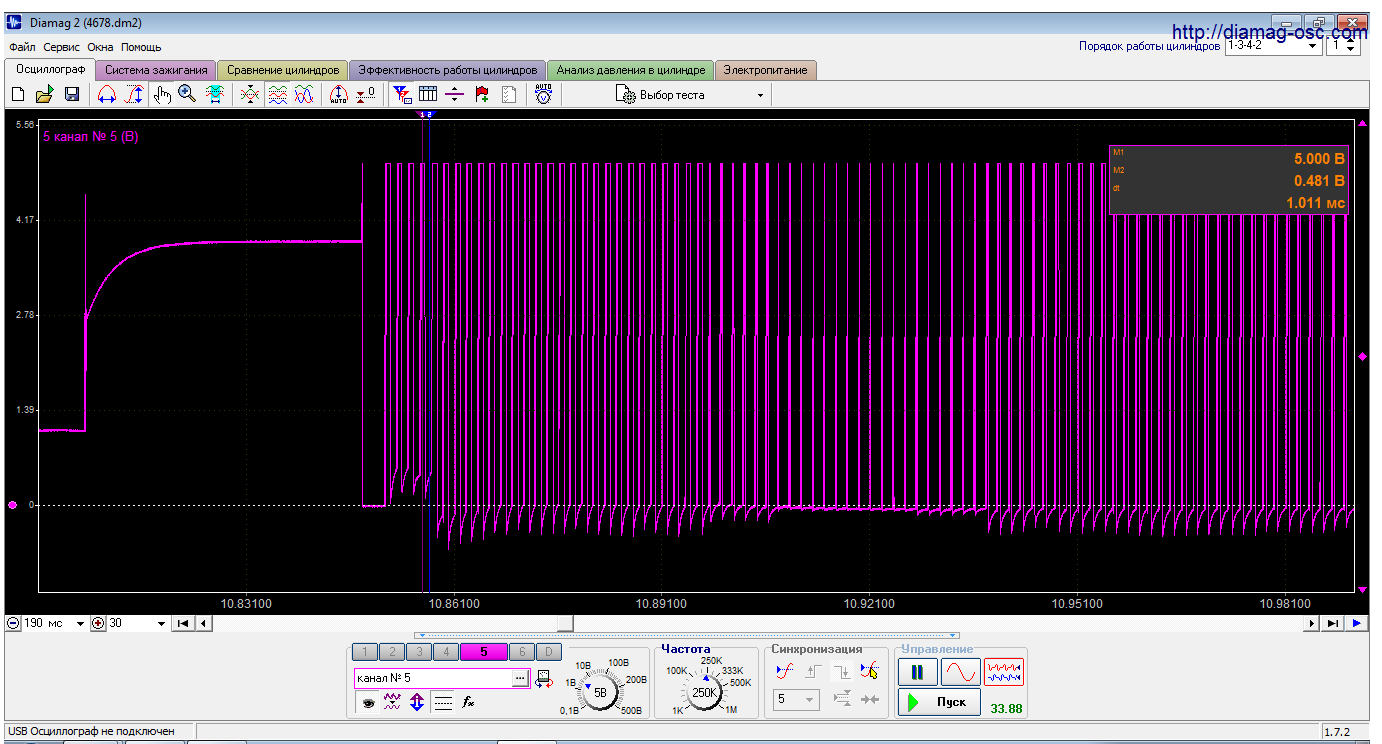Viewport: 1382px width, 744px height.
Task: Jump to the beginning of the recording
Action: click(183, 623)
